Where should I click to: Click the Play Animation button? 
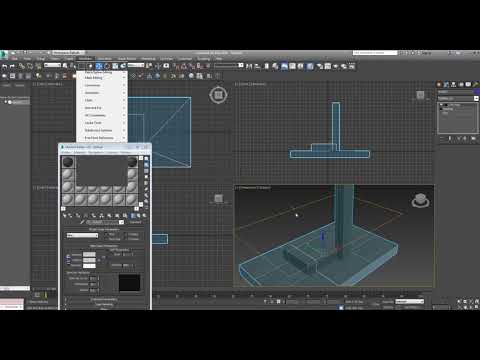[278, 301]
